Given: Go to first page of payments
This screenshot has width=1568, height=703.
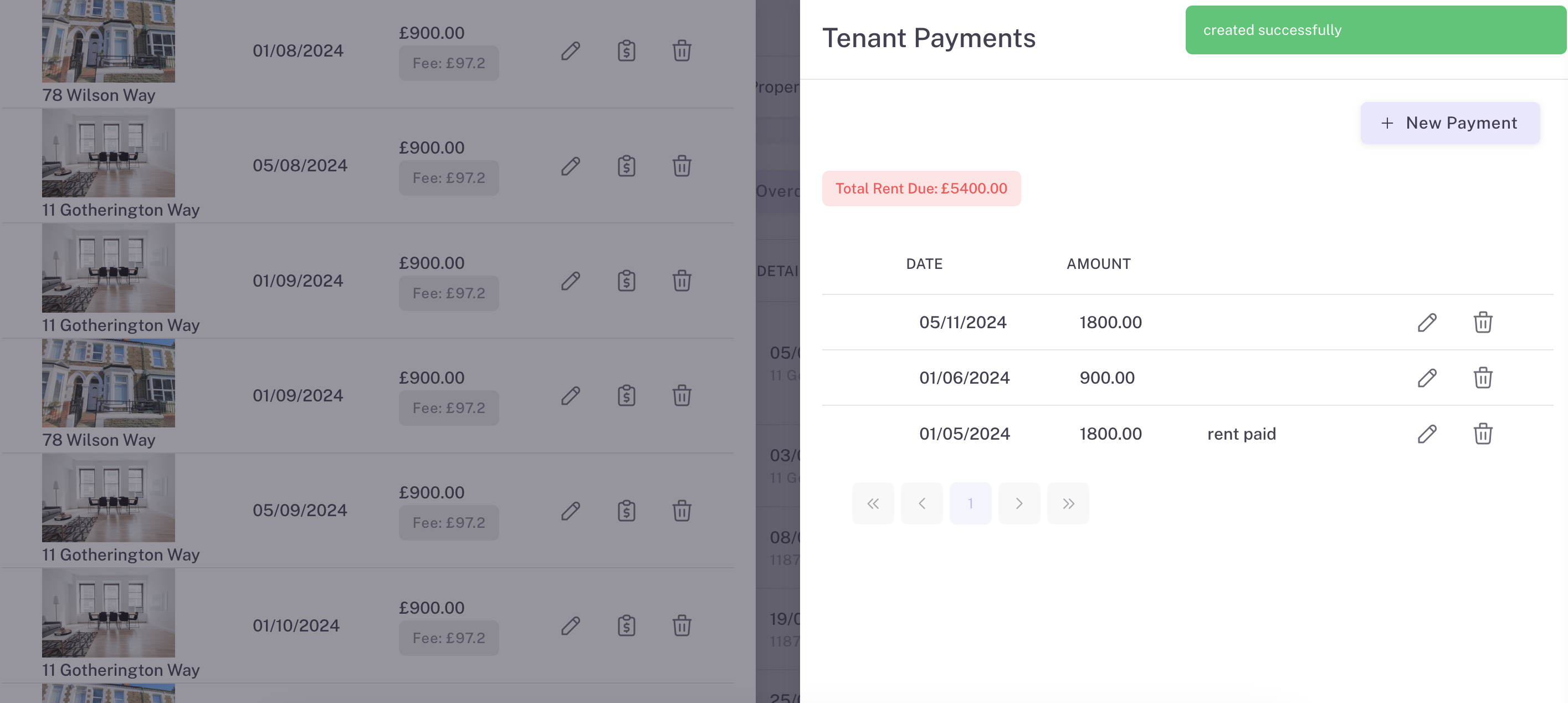Looking at the screenshot, I should pos(873,503).
